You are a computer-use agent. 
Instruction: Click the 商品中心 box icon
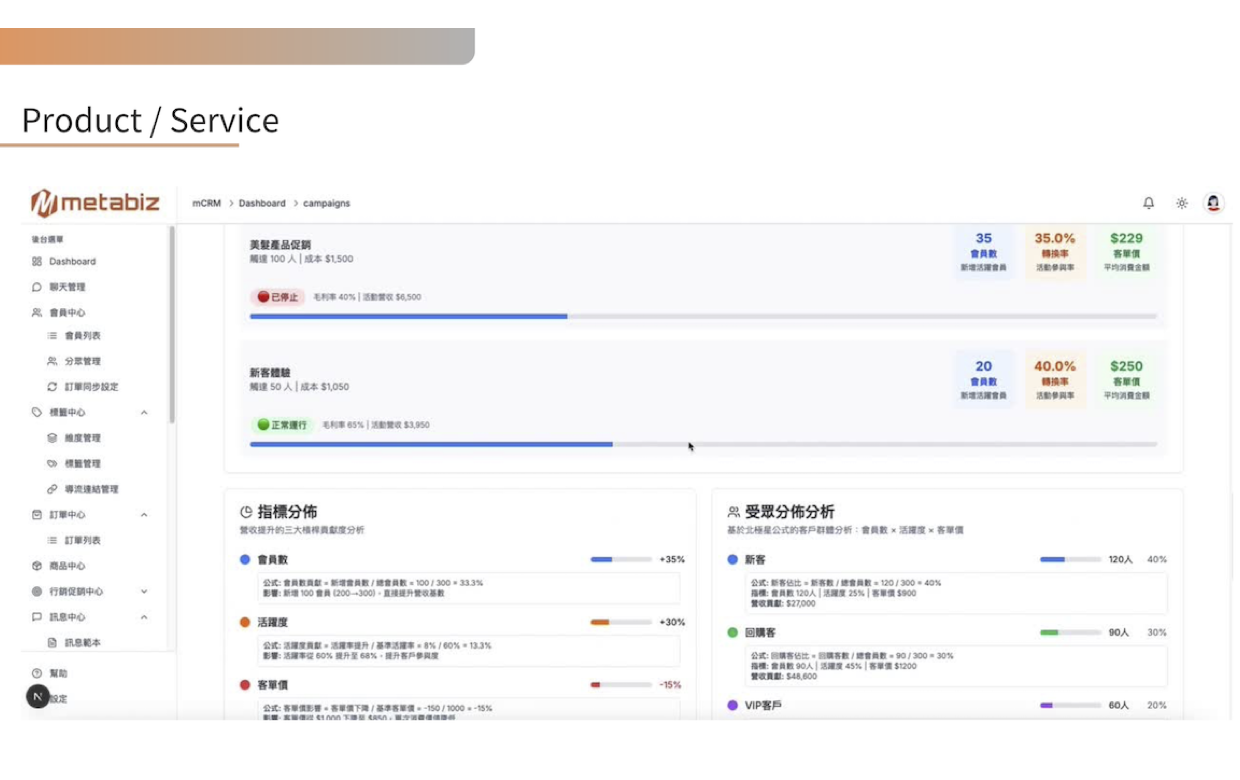tap(37, 566)
